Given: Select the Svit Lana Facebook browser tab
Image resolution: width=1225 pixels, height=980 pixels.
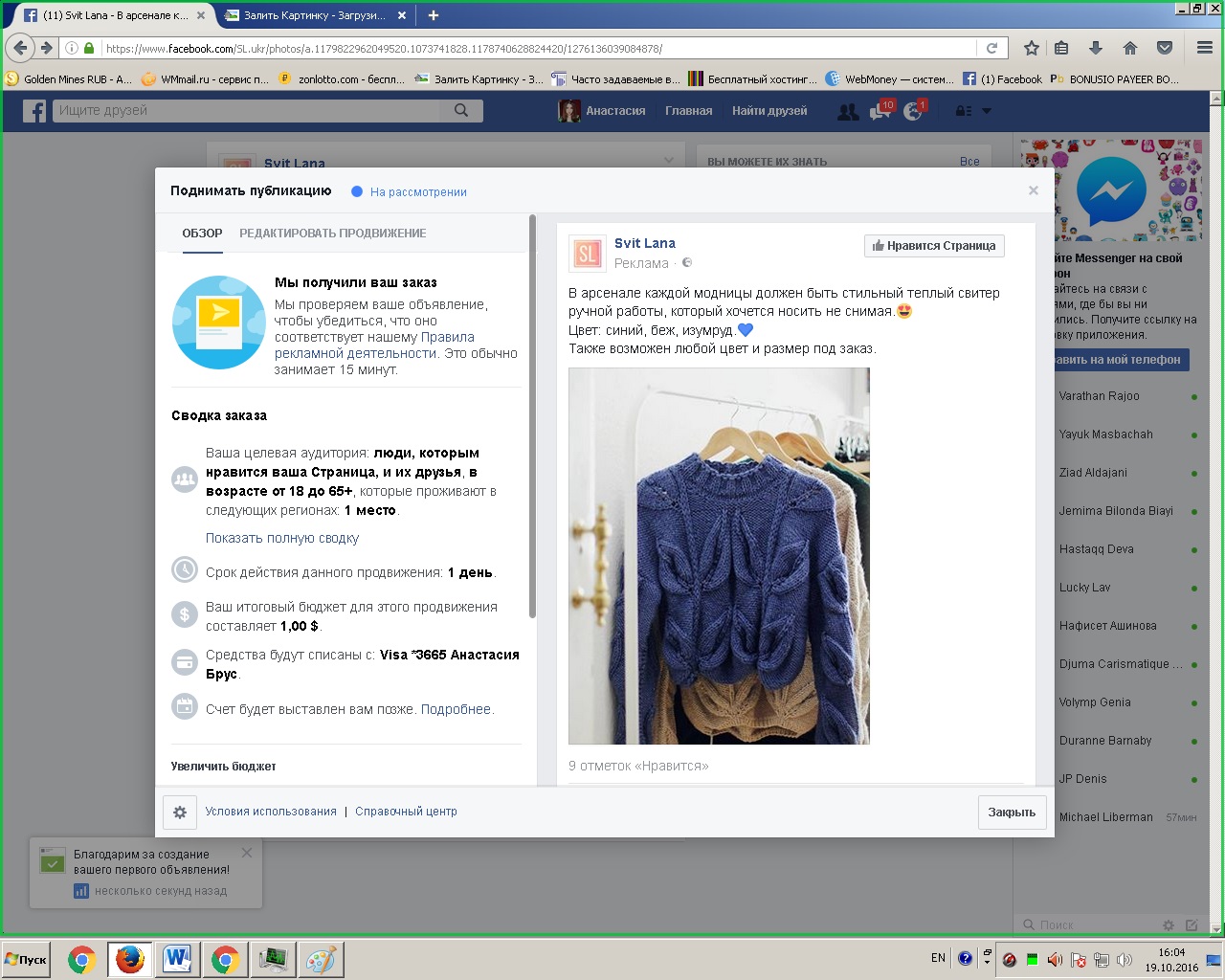Looking at the screenshot, I should click(113, 15).
